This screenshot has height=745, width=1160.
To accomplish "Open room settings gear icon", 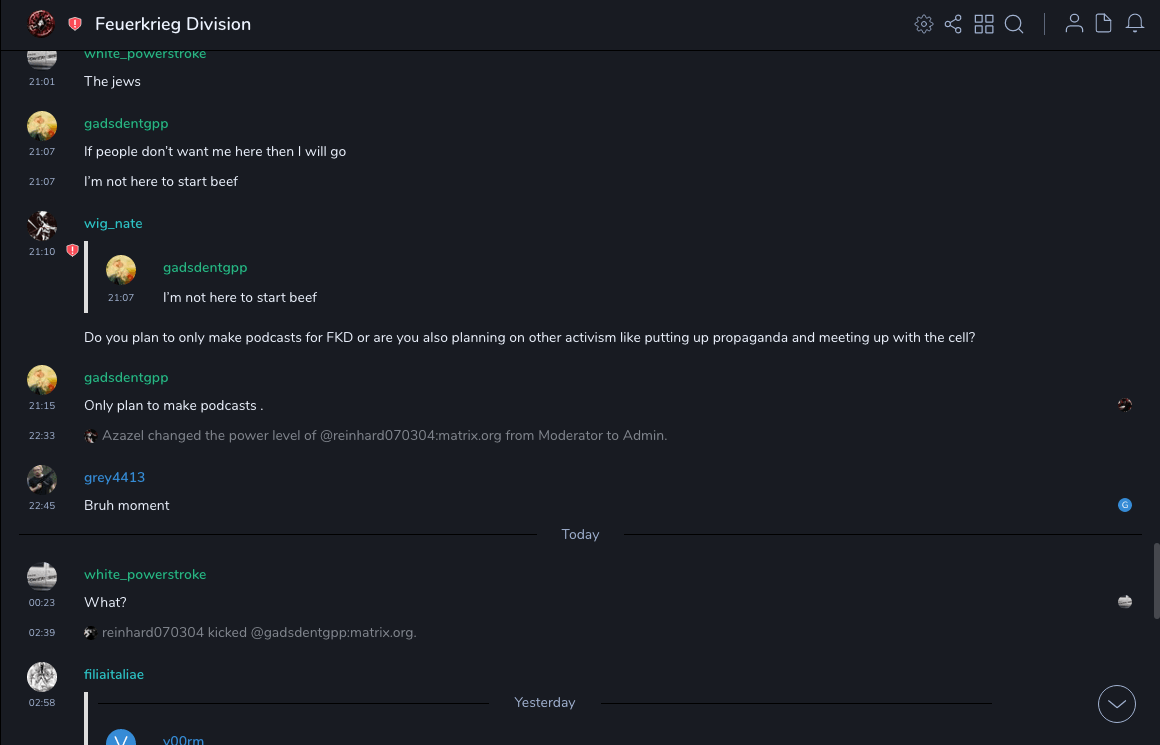I will pos(924,24).
